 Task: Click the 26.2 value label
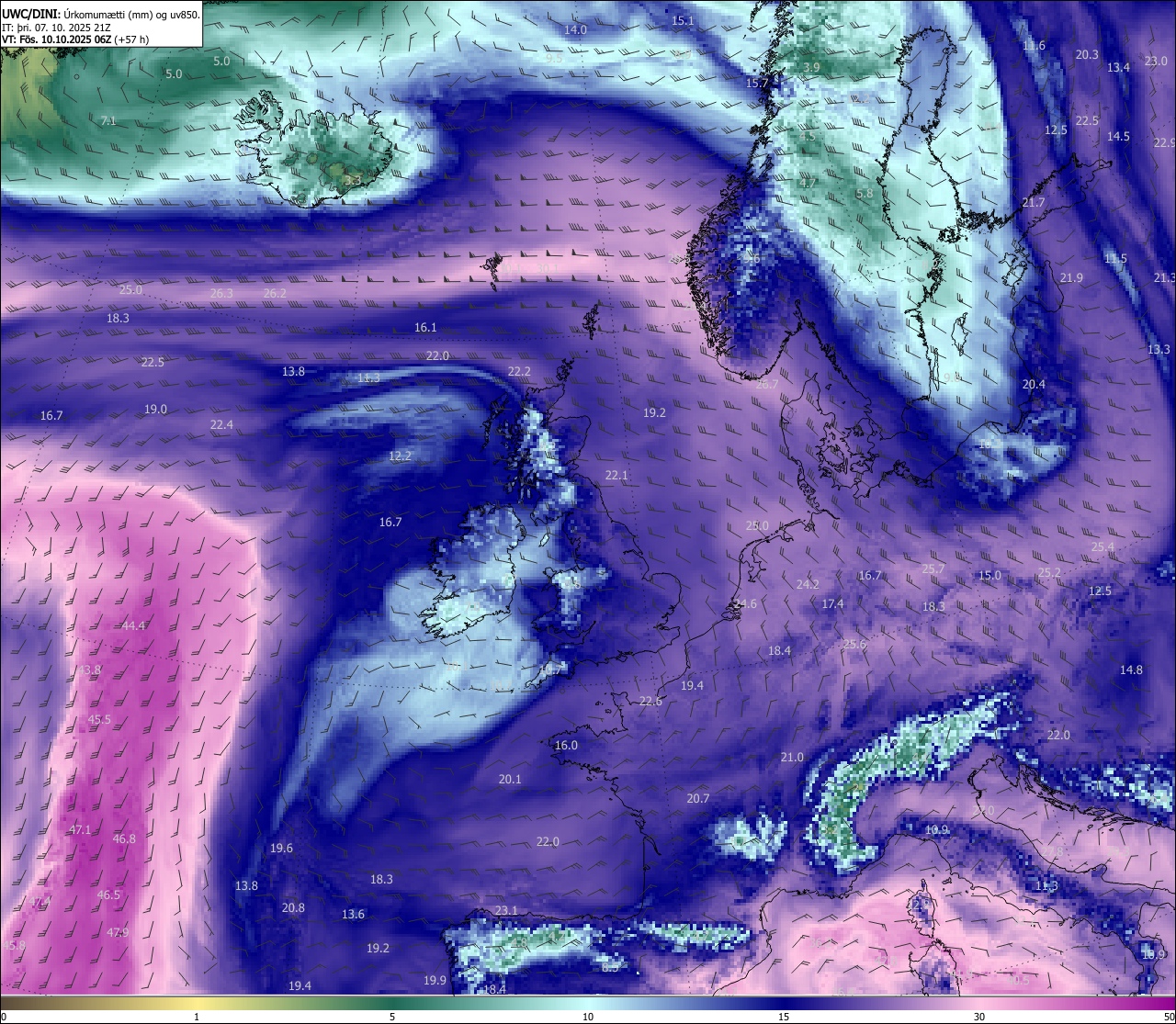[x=275, y=293]
